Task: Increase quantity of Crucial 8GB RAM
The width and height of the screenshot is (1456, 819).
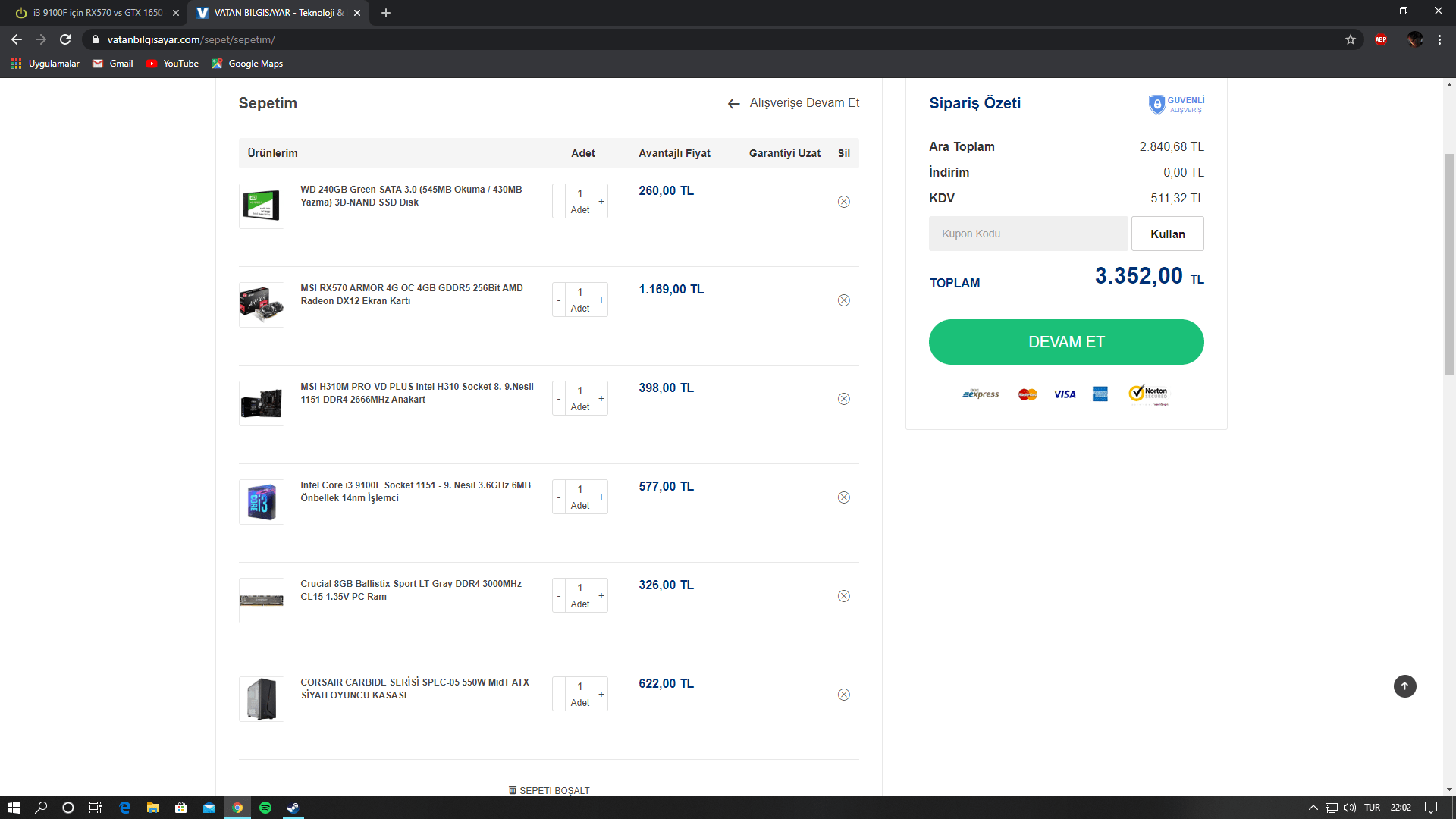Action: (x=601, y=596)
